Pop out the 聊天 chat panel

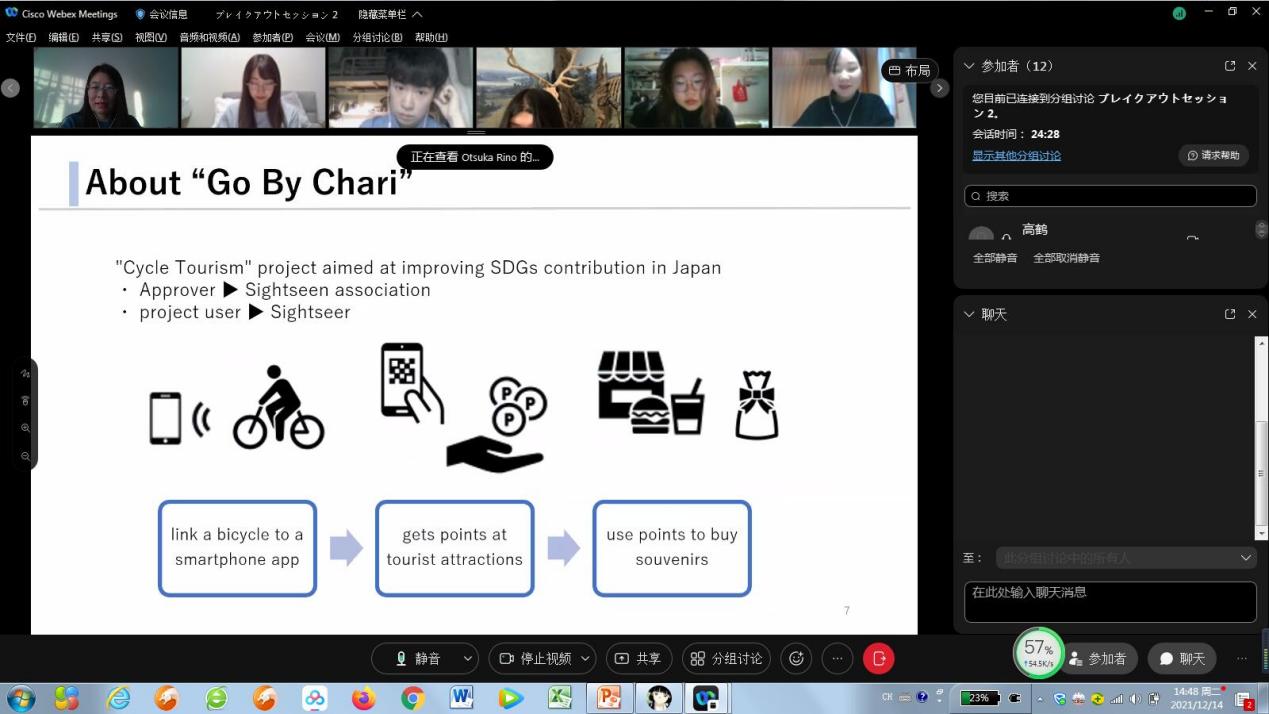pos(1230,314)
